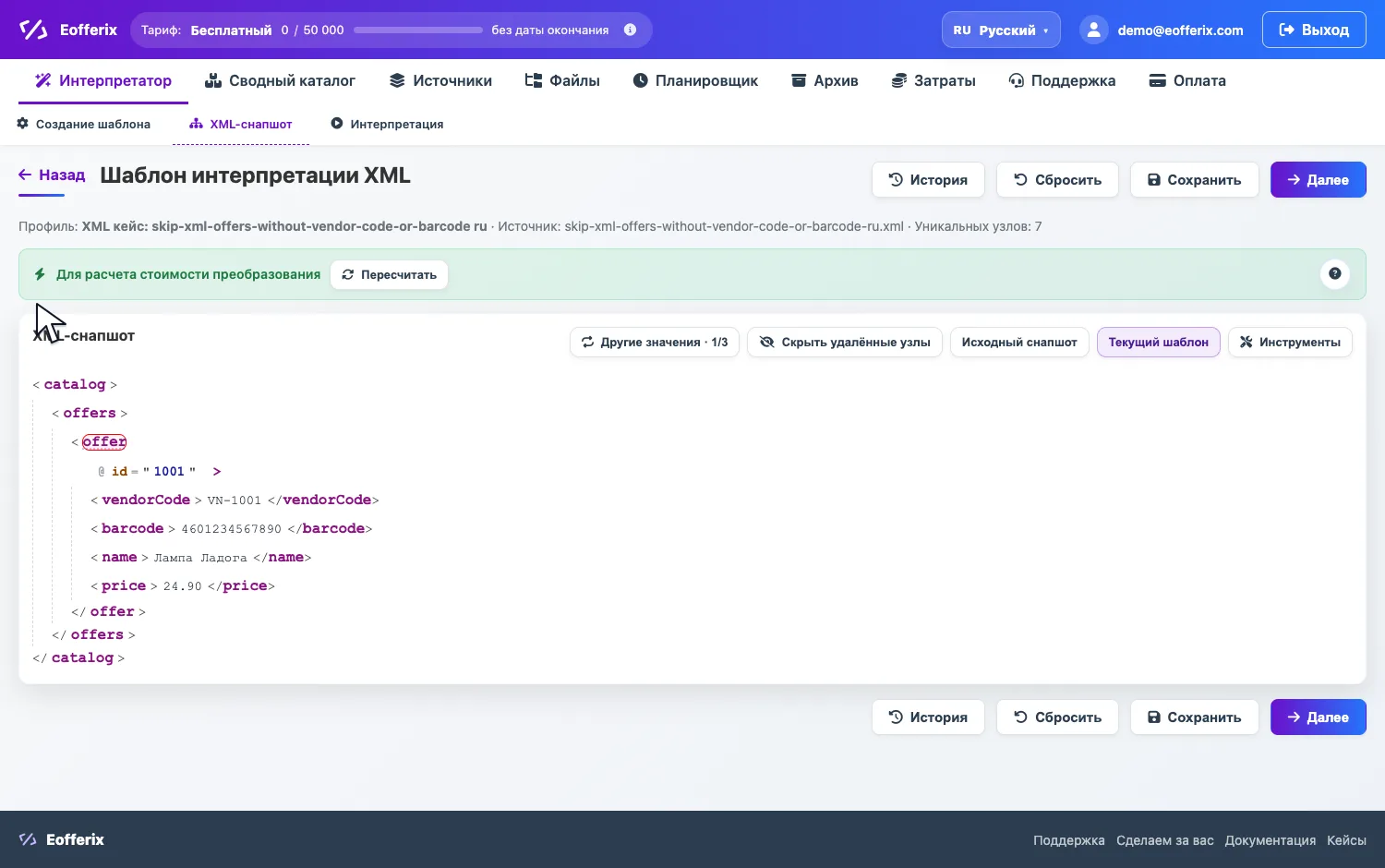The width and height of the screenshot is (1385, 868).
Task: Click the footer Eofferix logo
Action: 61,839
